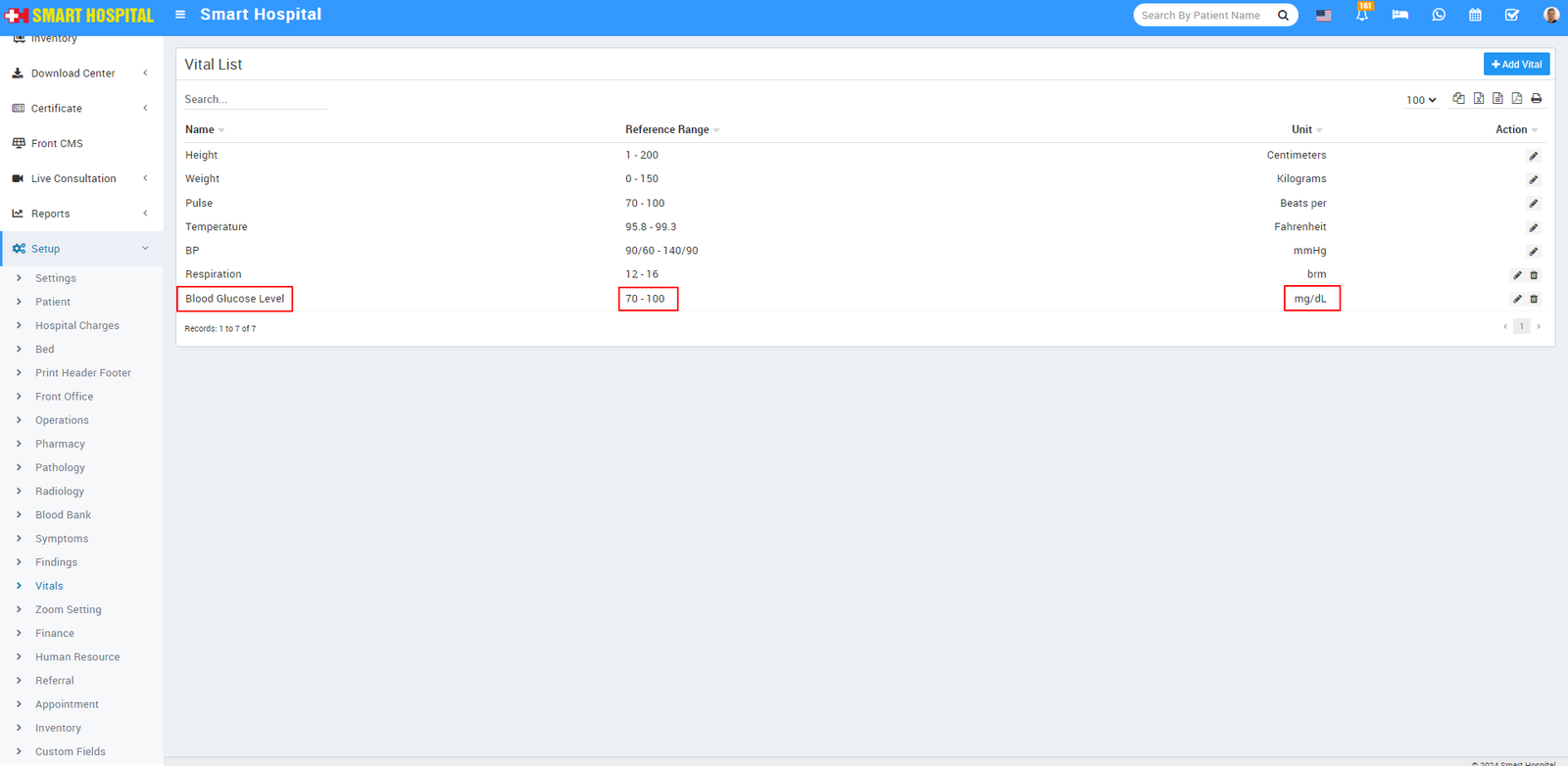The image size is (1568, 766).
Task: Open the calendar icon in header
Action: tap(1475, 15)
